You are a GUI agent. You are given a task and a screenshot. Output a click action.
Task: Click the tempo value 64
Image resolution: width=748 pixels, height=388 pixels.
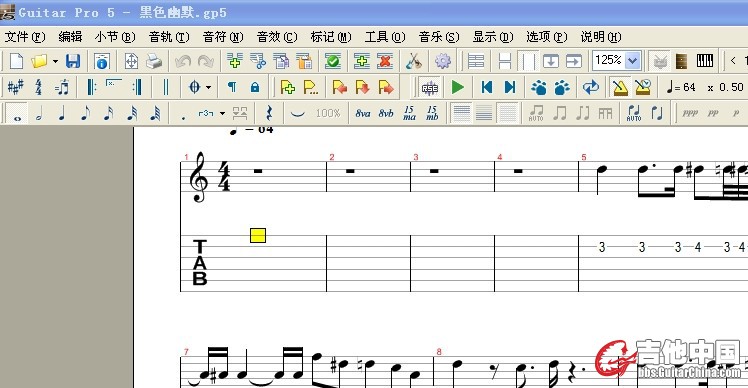pos(689,87)
